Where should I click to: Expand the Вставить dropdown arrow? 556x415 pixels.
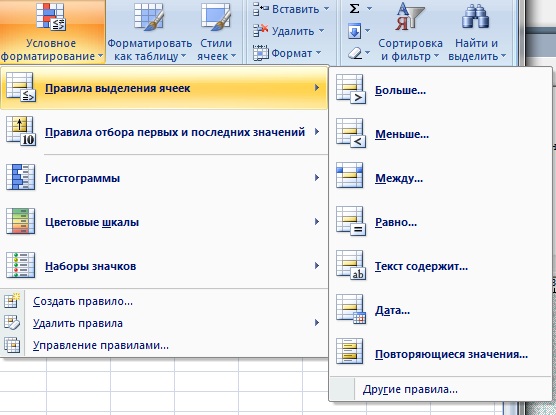pyautogui.click(x=326, y=9)
